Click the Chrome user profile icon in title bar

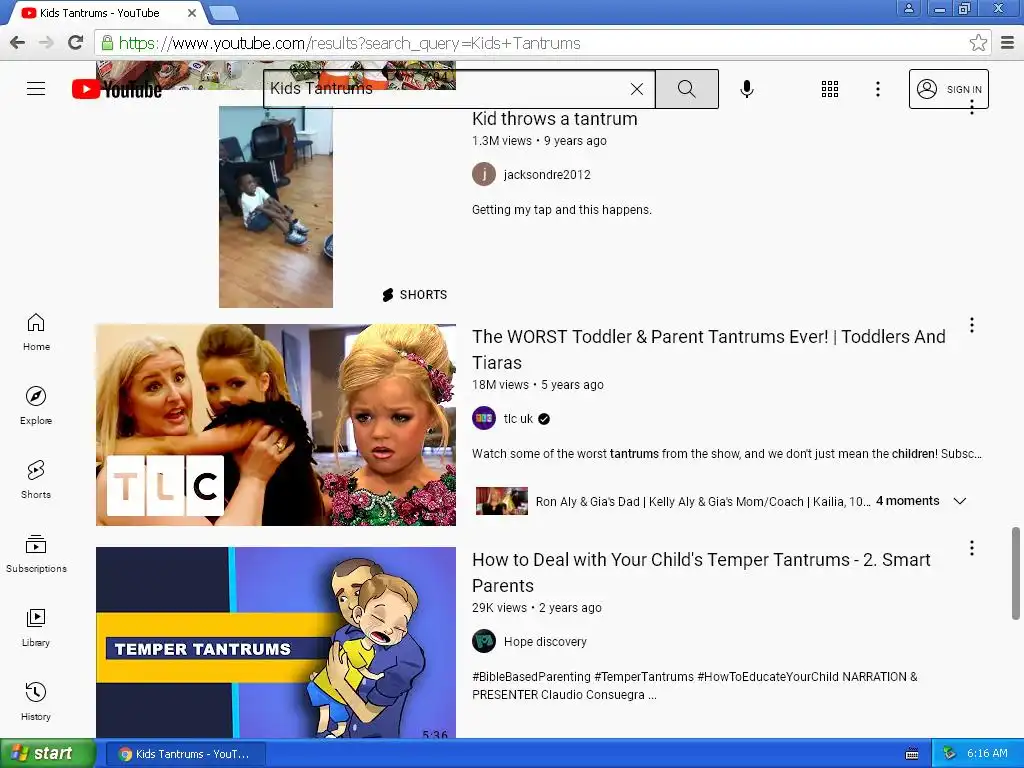pyautogui.click(x=908, y=8)
